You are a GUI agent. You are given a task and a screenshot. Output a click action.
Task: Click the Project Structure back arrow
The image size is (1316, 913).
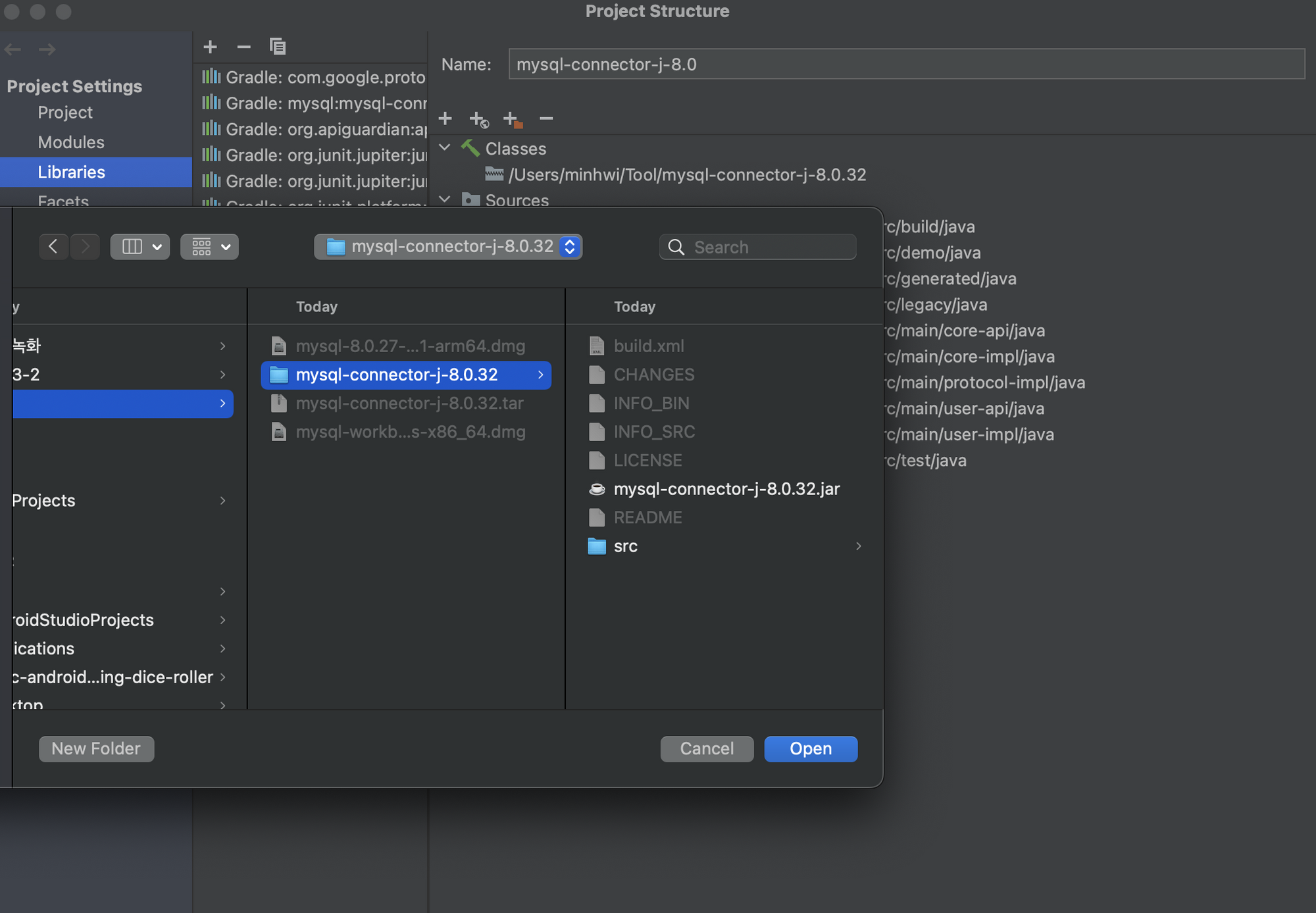coord(13,49)
